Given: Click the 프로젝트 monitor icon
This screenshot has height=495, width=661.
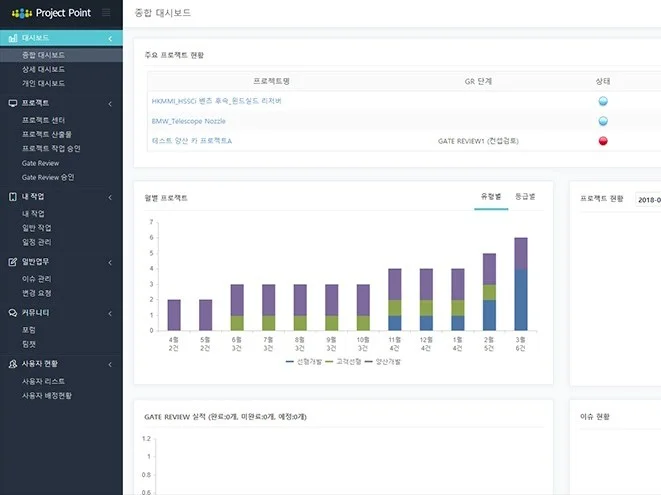Looking at the screenshot, I should click(12, 103).
